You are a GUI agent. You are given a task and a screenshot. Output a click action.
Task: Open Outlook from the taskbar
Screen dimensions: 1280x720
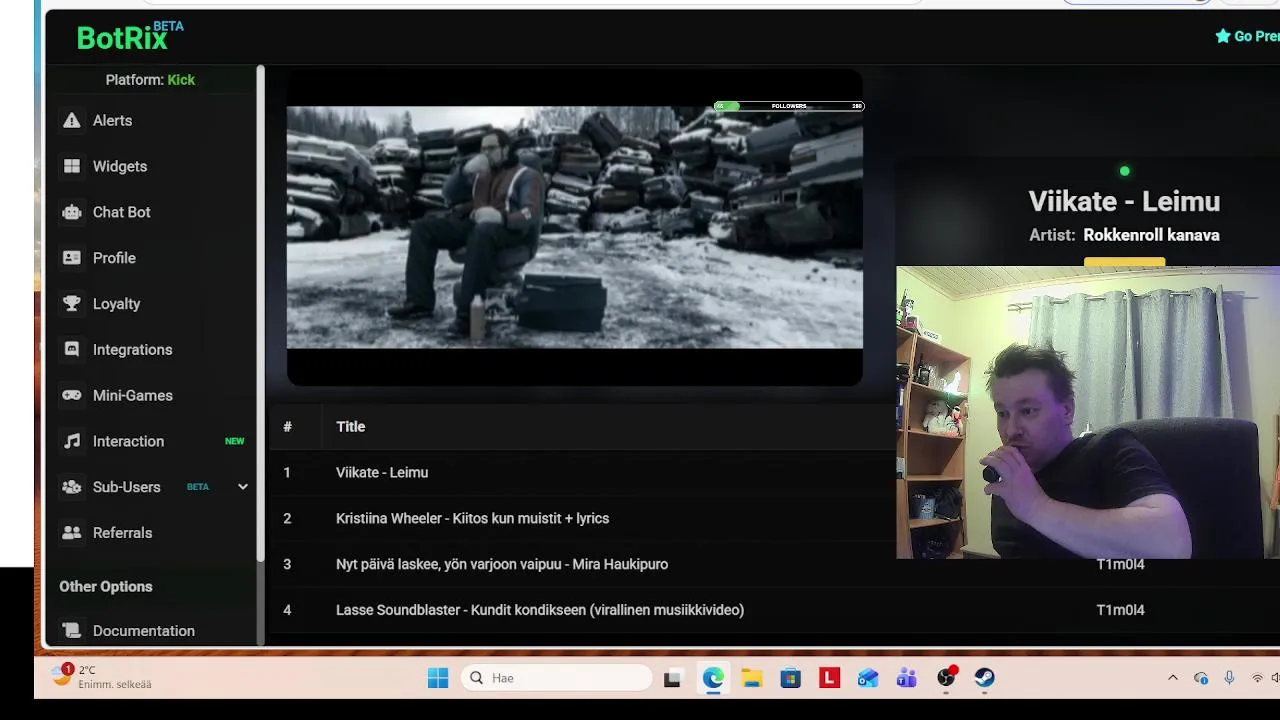[x=868, y=678]
